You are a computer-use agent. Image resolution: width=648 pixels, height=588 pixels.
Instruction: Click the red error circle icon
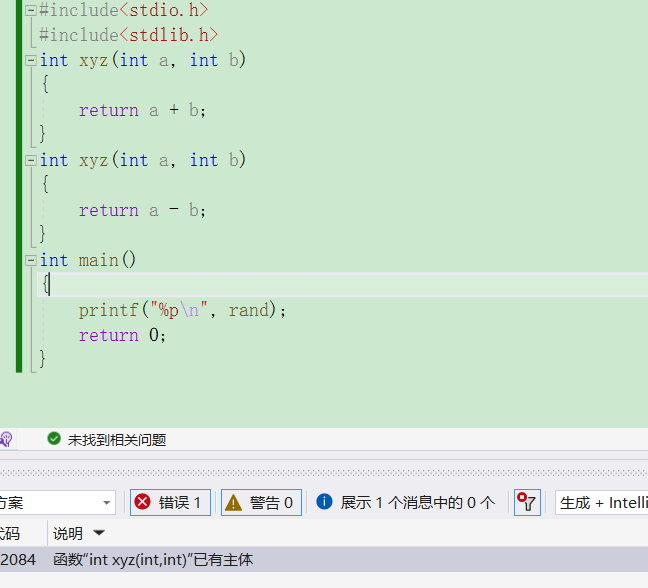pyautogui.click(x=143, y=502)
